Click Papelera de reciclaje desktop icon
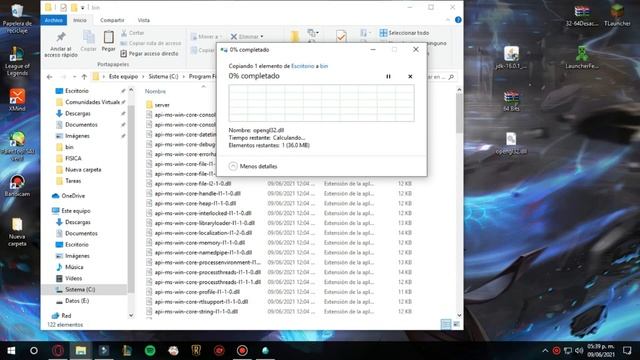The image size is (640, 360). [x=17, y=18]
